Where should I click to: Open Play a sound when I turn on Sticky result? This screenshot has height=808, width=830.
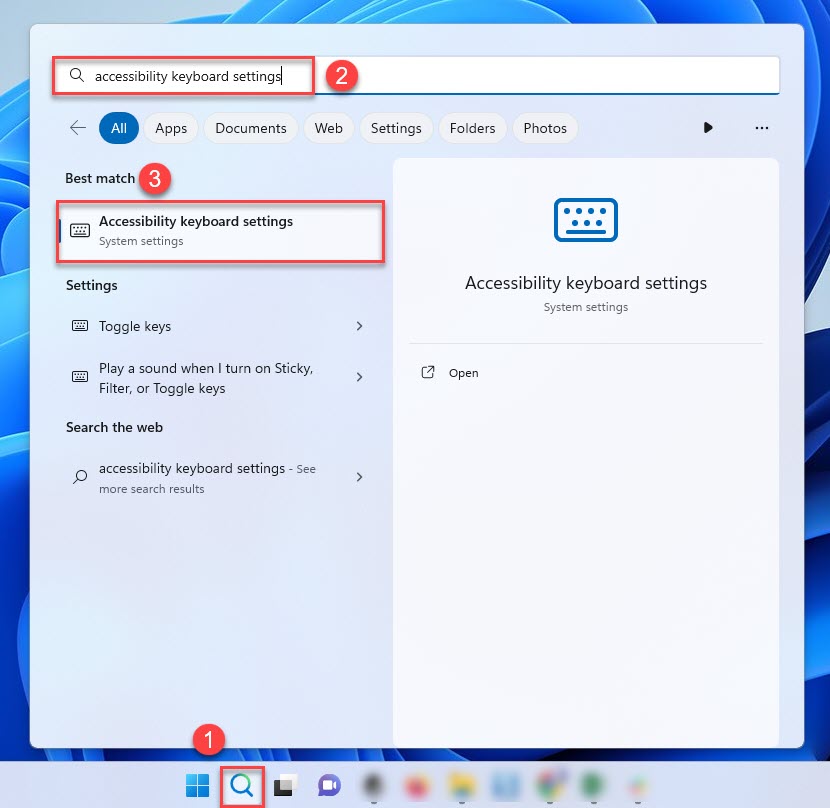coord(219,378)
